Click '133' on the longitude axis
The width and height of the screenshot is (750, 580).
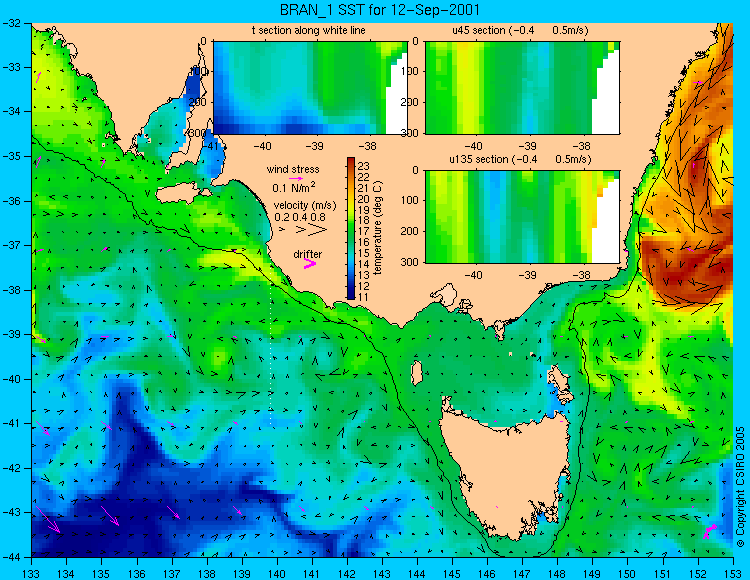coord(32,573)
